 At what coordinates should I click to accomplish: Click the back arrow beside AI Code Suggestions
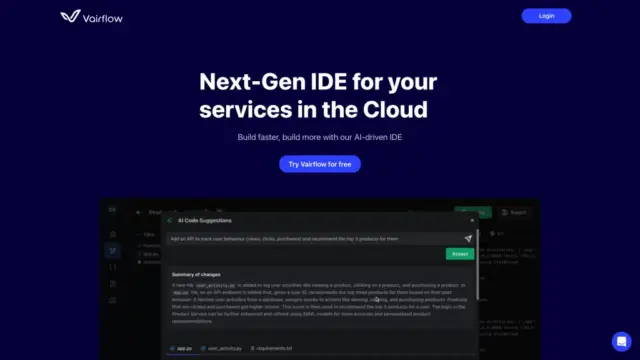[170, 220]
